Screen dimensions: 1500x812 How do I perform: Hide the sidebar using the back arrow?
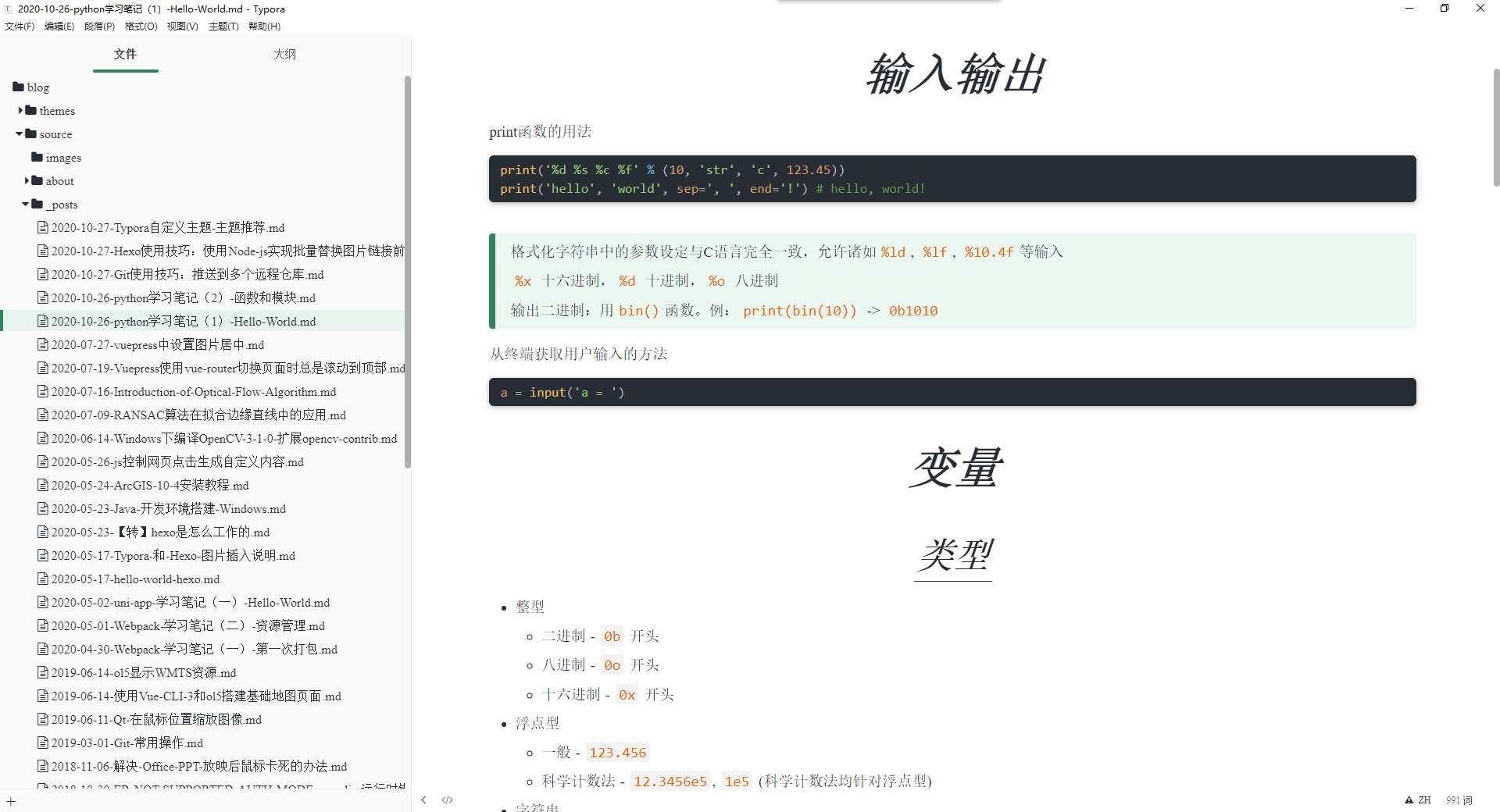(x=423, y=800)
